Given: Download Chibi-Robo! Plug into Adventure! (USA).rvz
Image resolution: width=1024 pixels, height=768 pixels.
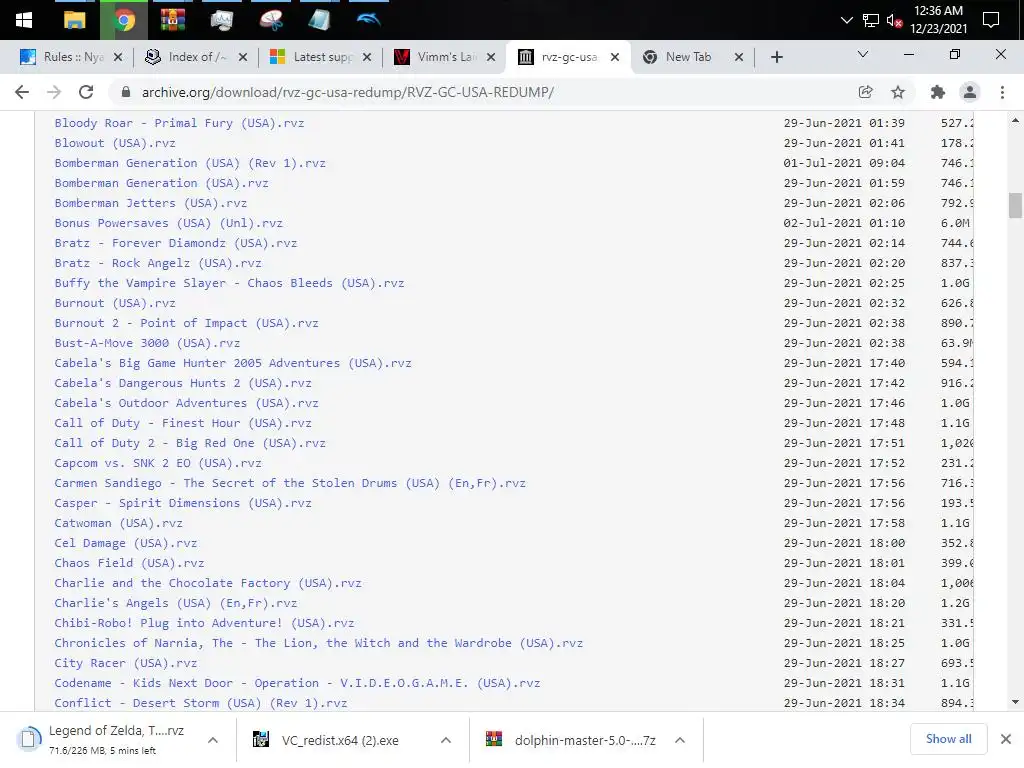Looking at the screenshot, I should click(204, 623).
